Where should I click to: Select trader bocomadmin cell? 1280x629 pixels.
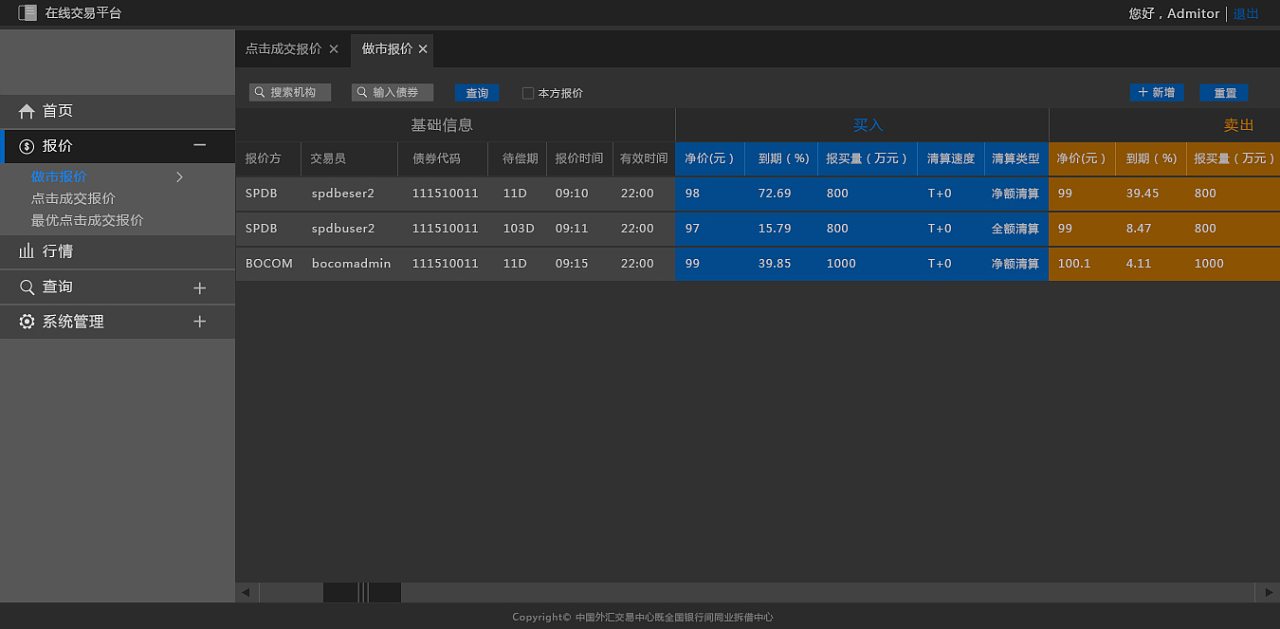pyautogui.click(x=351, y=263)
